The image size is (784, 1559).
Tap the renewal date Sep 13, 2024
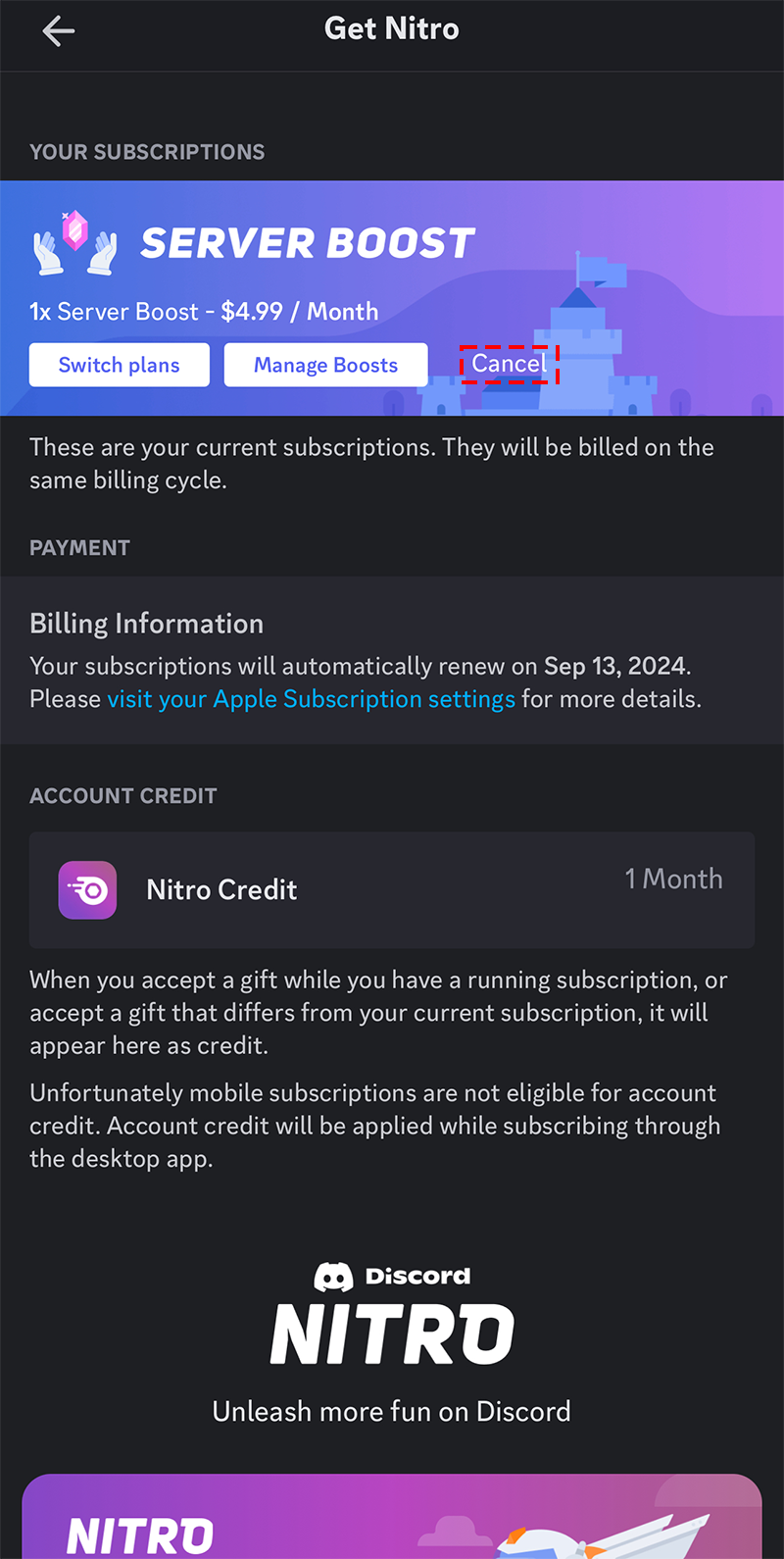click(615, 666)
